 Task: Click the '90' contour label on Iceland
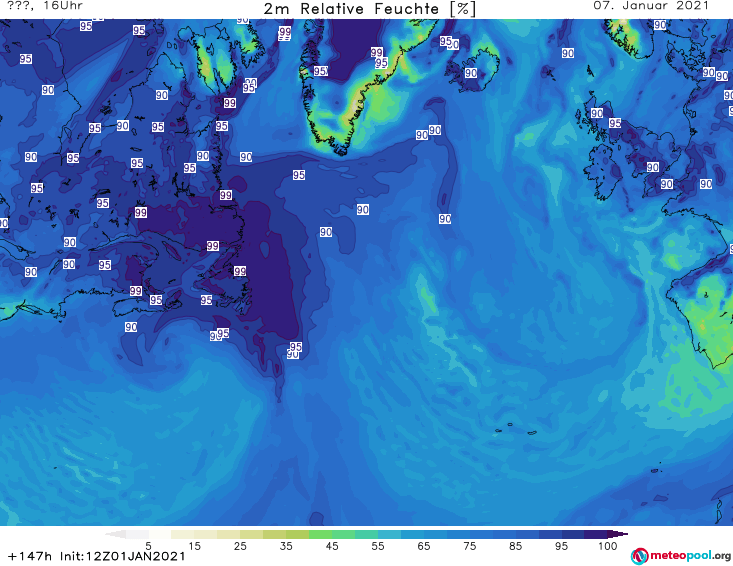click(x=471, y=73)
